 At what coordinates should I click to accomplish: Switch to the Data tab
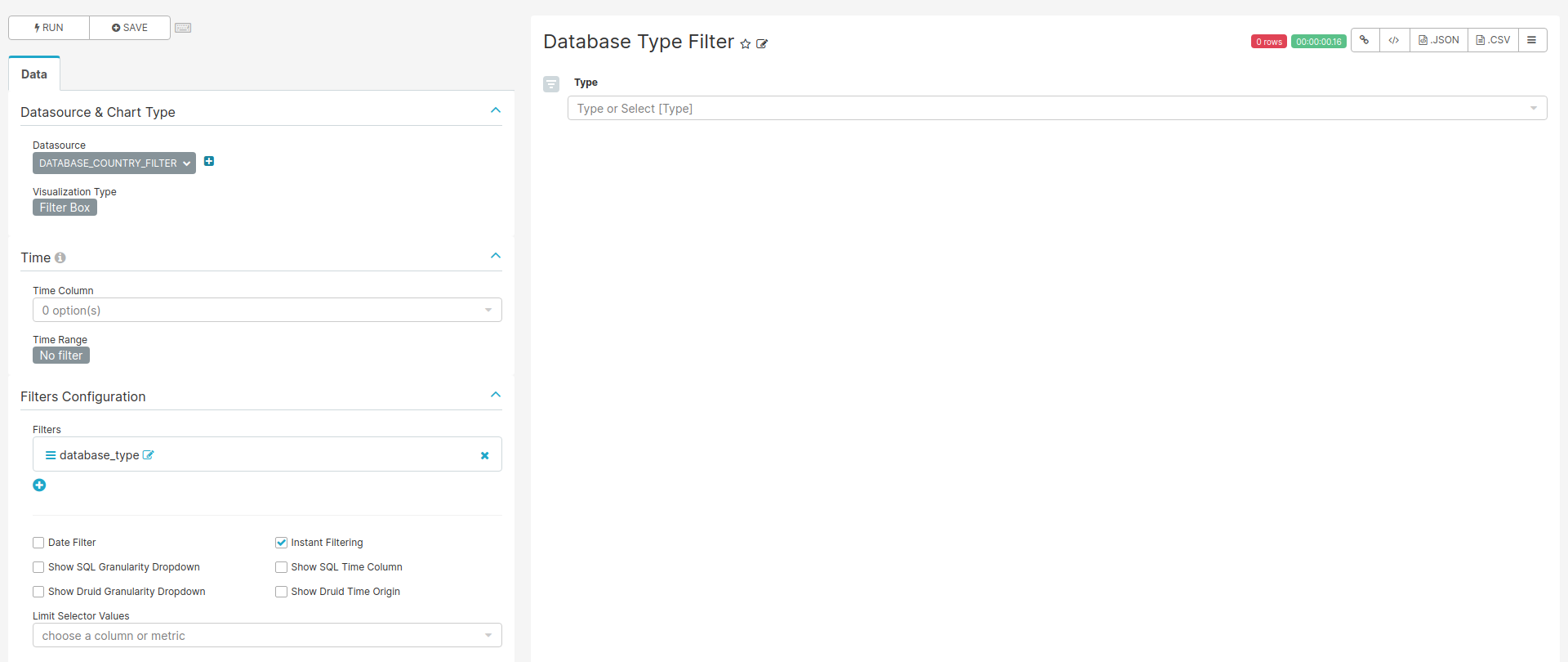(34, 74)
